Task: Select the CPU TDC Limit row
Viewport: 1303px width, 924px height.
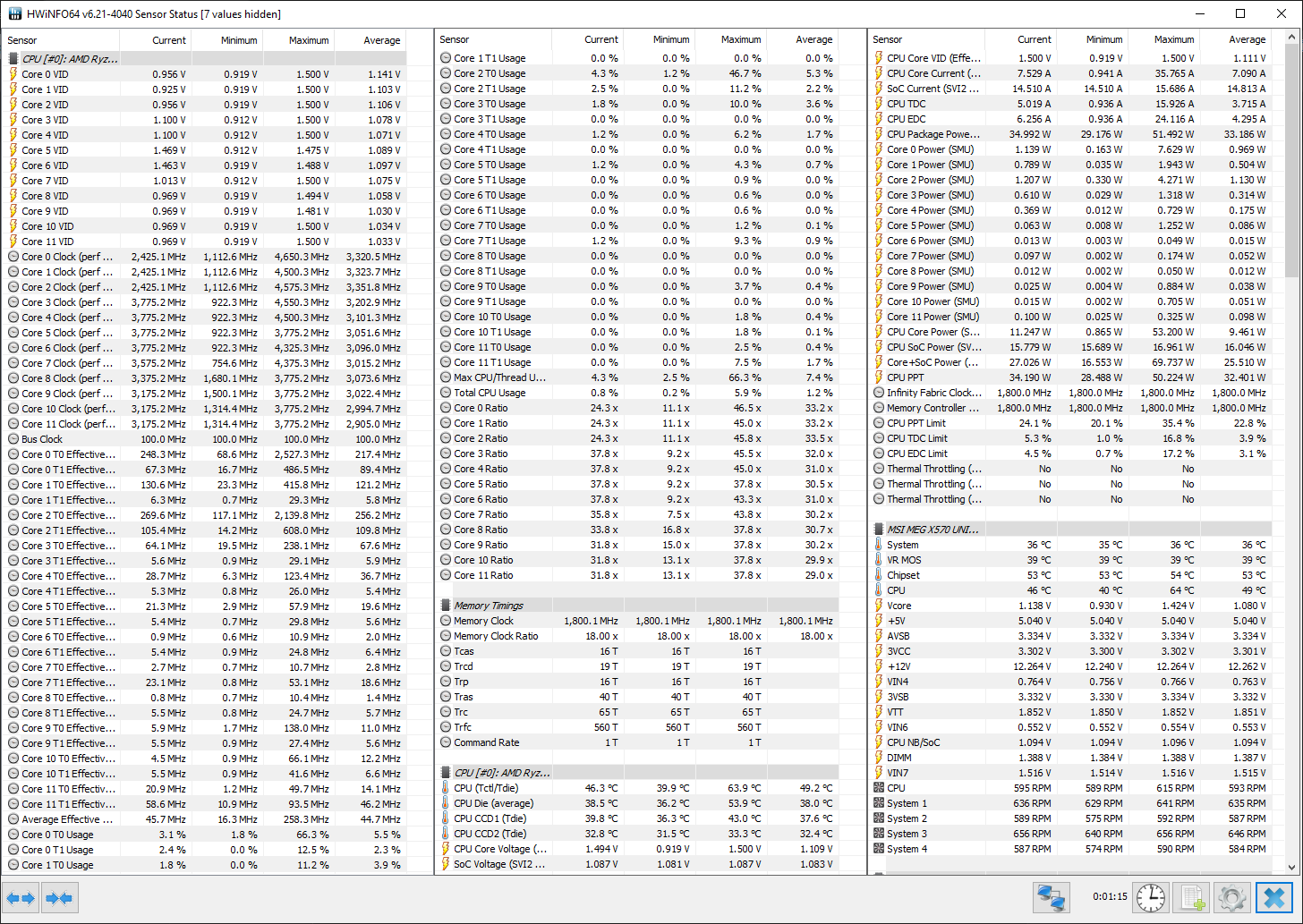Action: [x=1071, y=438]
